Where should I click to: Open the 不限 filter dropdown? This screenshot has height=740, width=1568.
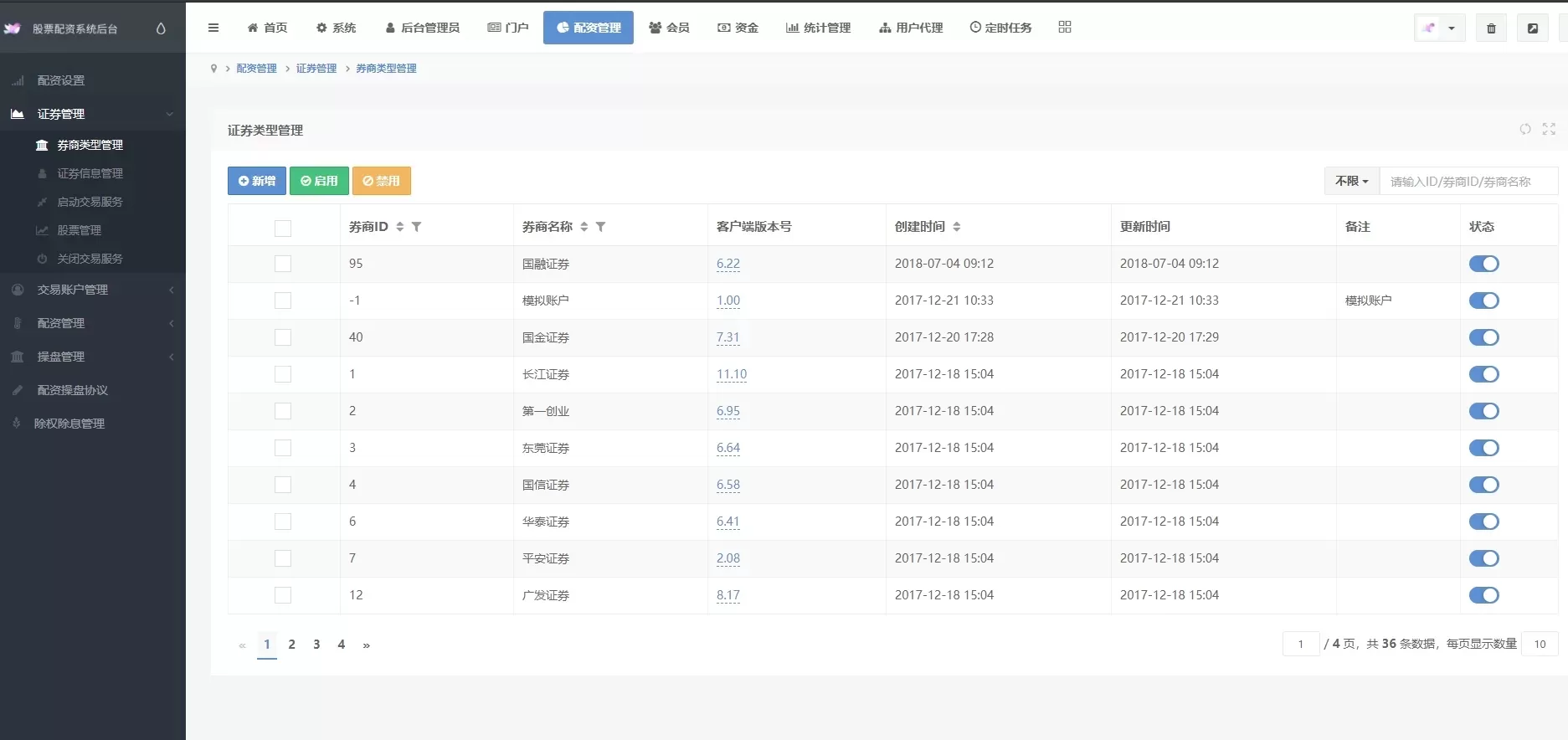click(x=1351, y=181)
